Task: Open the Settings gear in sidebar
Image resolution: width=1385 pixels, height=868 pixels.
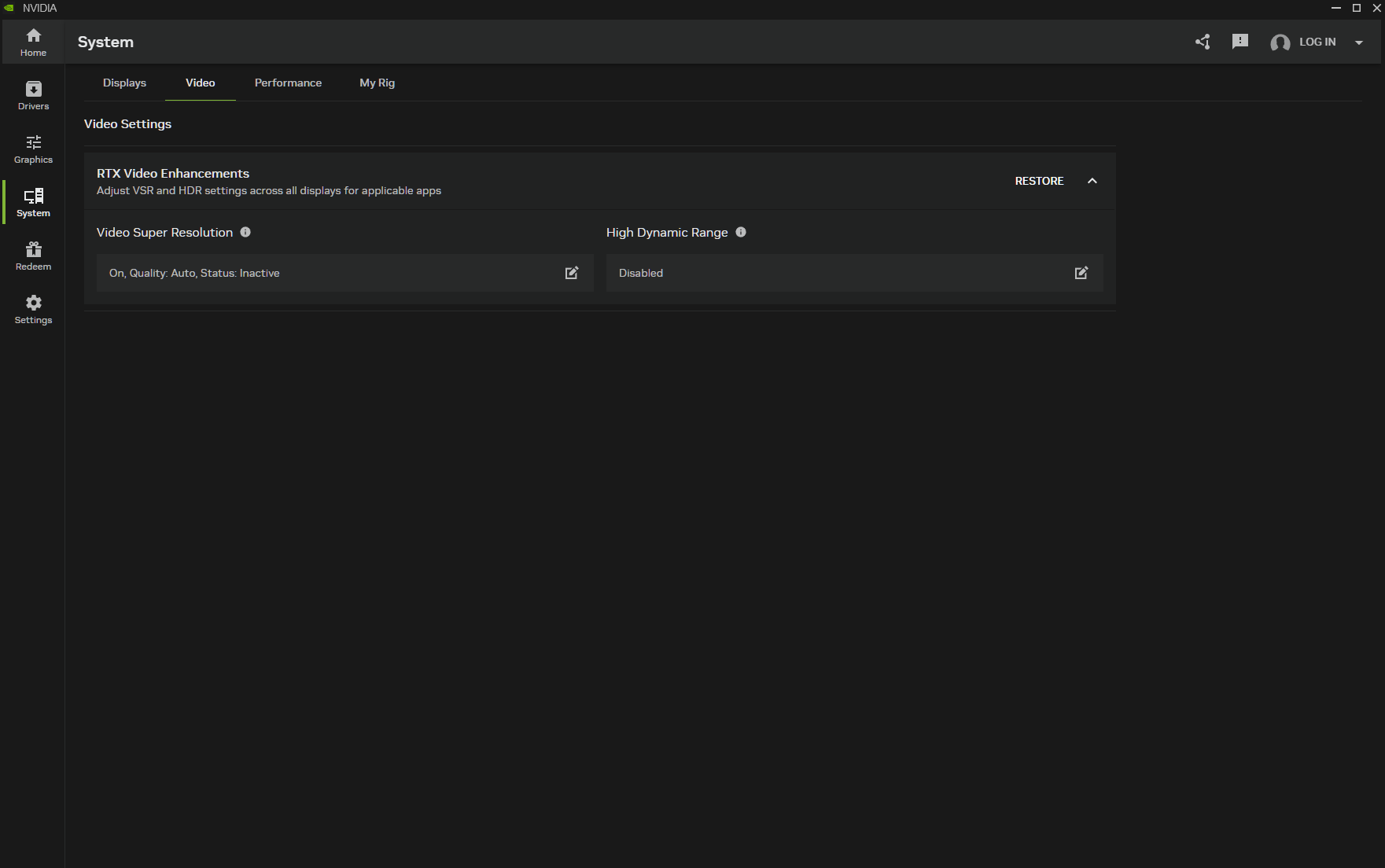Action: 33,310
